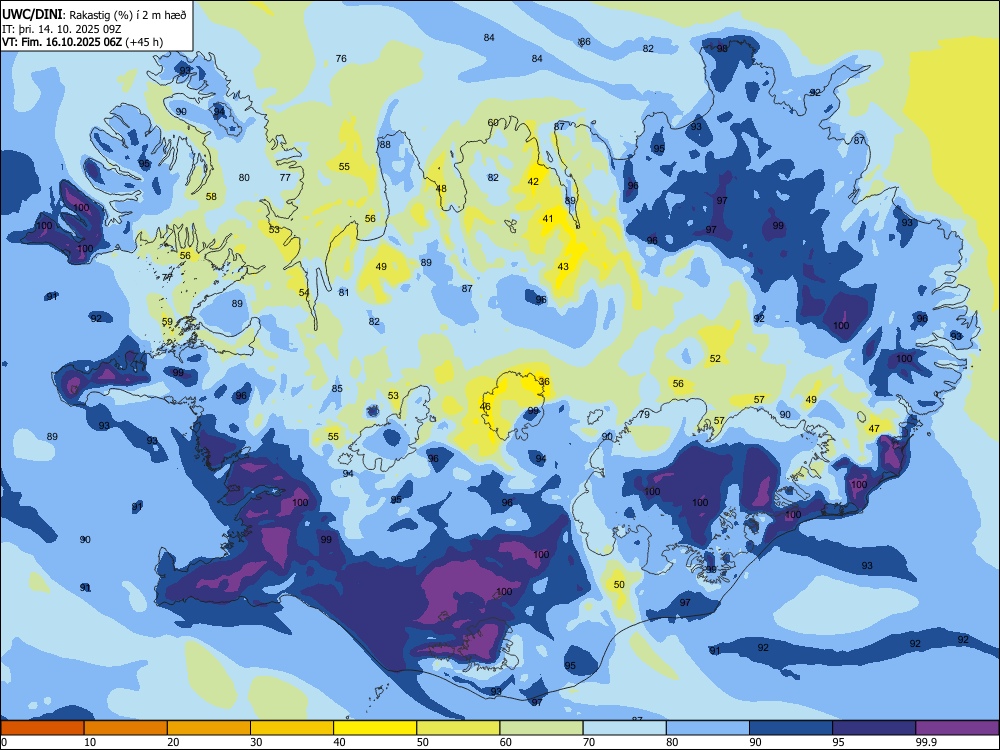Screen dimensions: 1000x750
Task: Click the humidity value '79' on the map
Action: click(x=644, y=415)
